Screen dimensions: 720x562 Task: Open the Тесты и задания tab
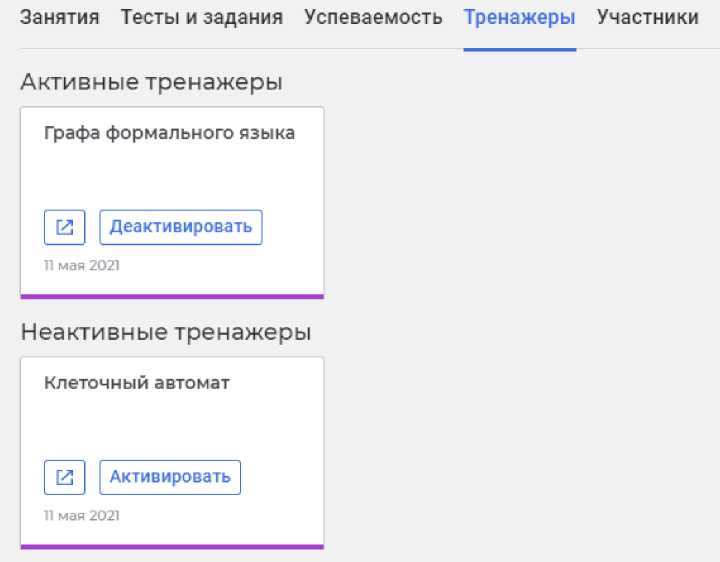point(202,17)
